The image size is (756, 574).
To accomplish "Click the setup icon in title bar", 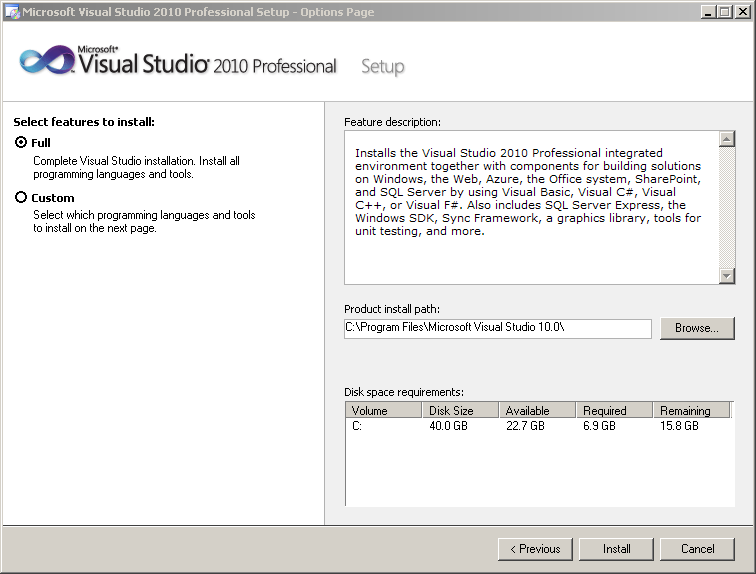I will point(12,12).
